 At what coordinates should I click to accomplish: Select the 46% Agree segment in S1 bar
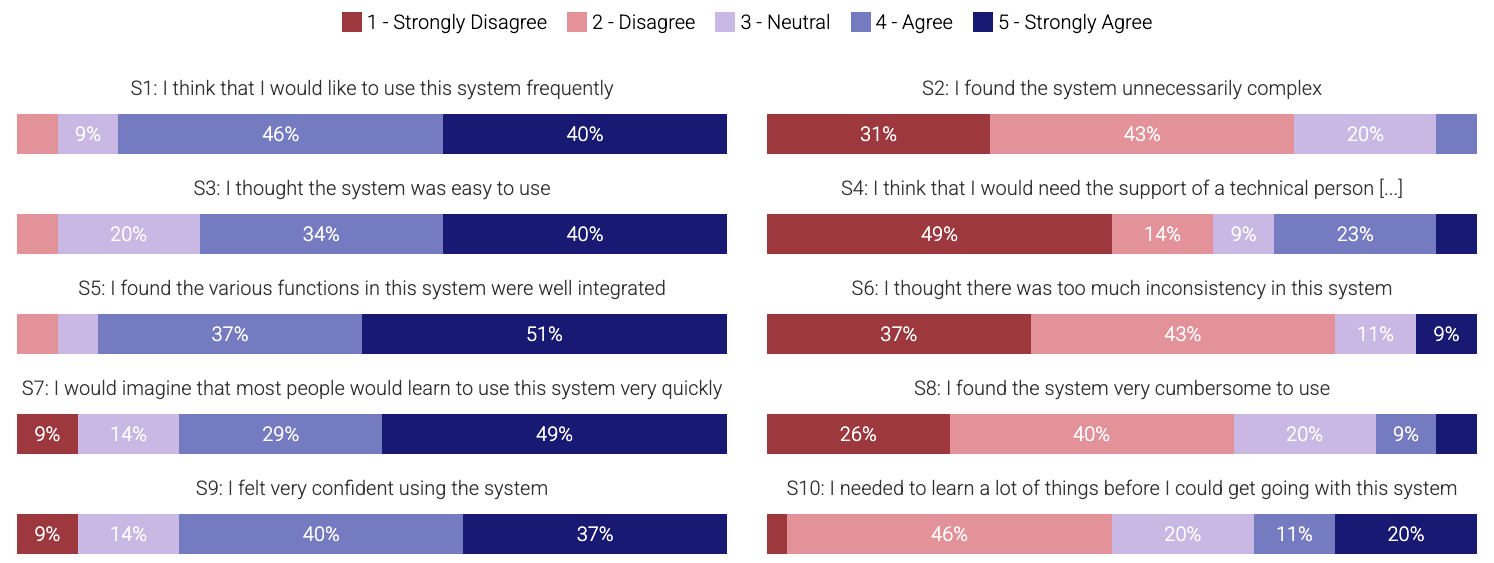(280, 134)
